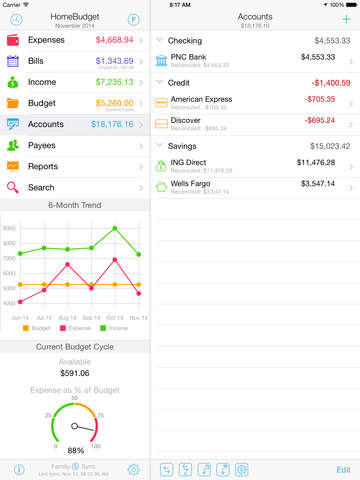The height and width of the screenshot is (480, 360).
Task: Tap the -$1,400.59 Credit total
Action: 331,83
